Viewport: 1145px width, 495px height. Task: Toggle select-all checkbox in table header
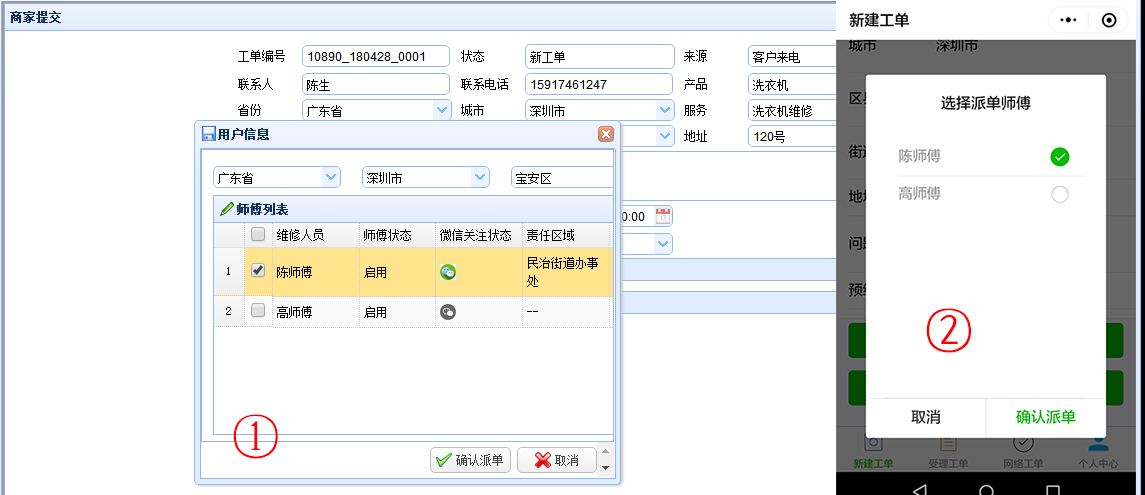pos(258,235)
